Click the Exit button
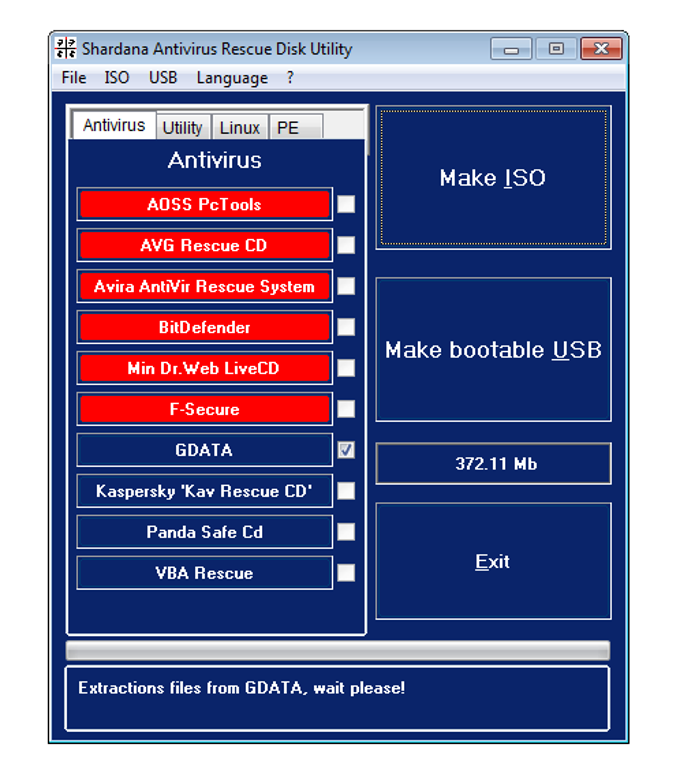This screenshot has width=680, height=770. pyautogui.click(x=493, y=561)
